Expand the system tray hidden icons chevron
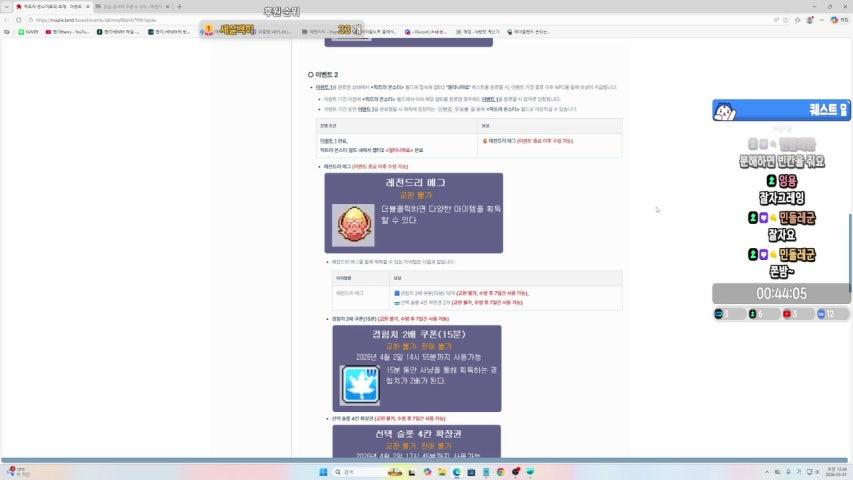The width and height of the screenshot is (853, 480). pos(767,472)
